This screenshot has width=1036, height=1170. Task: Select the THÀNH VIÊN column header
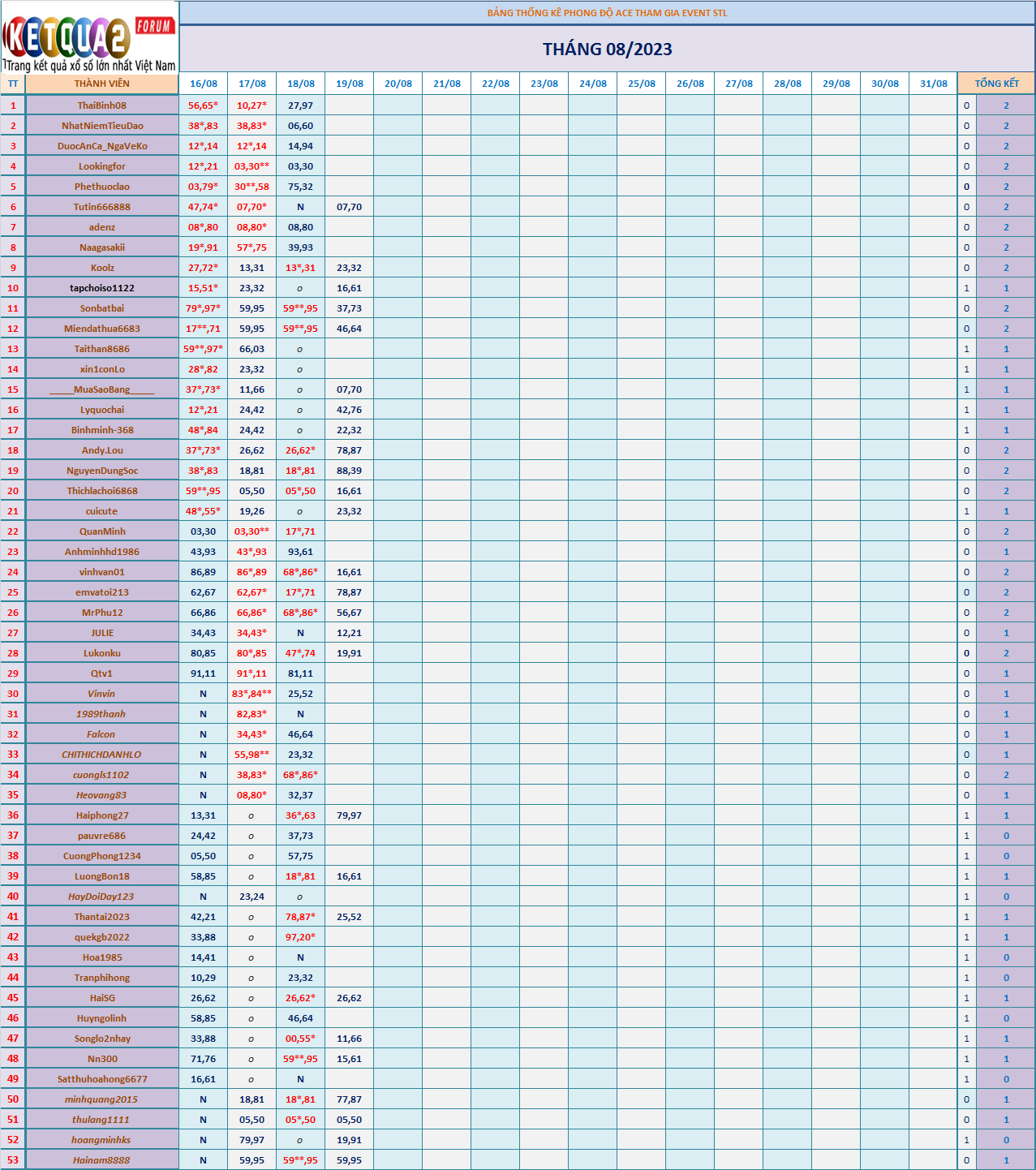click(x=102, y=84)
